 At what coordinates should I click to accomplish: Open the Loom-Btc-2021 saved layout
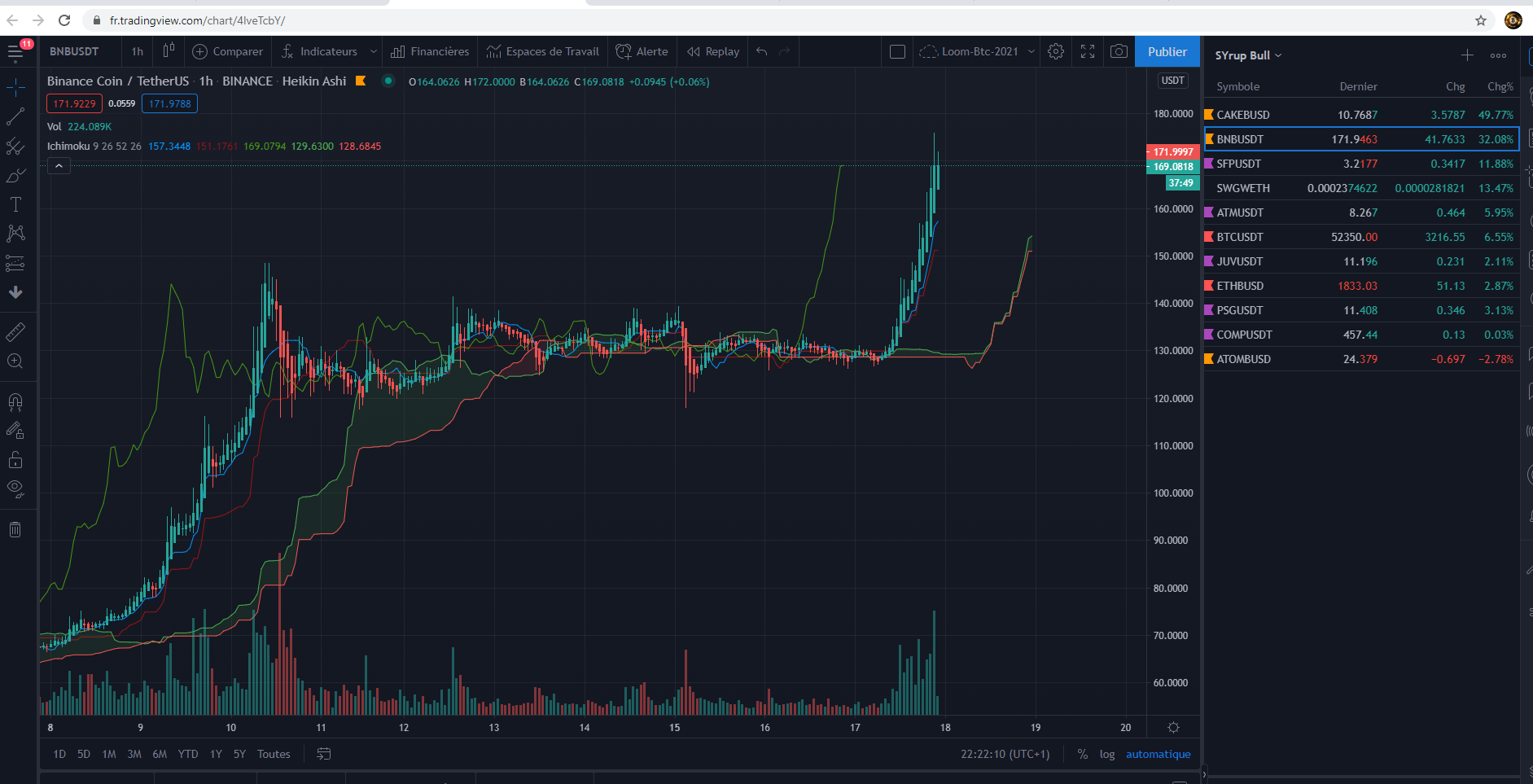point(970,51)
